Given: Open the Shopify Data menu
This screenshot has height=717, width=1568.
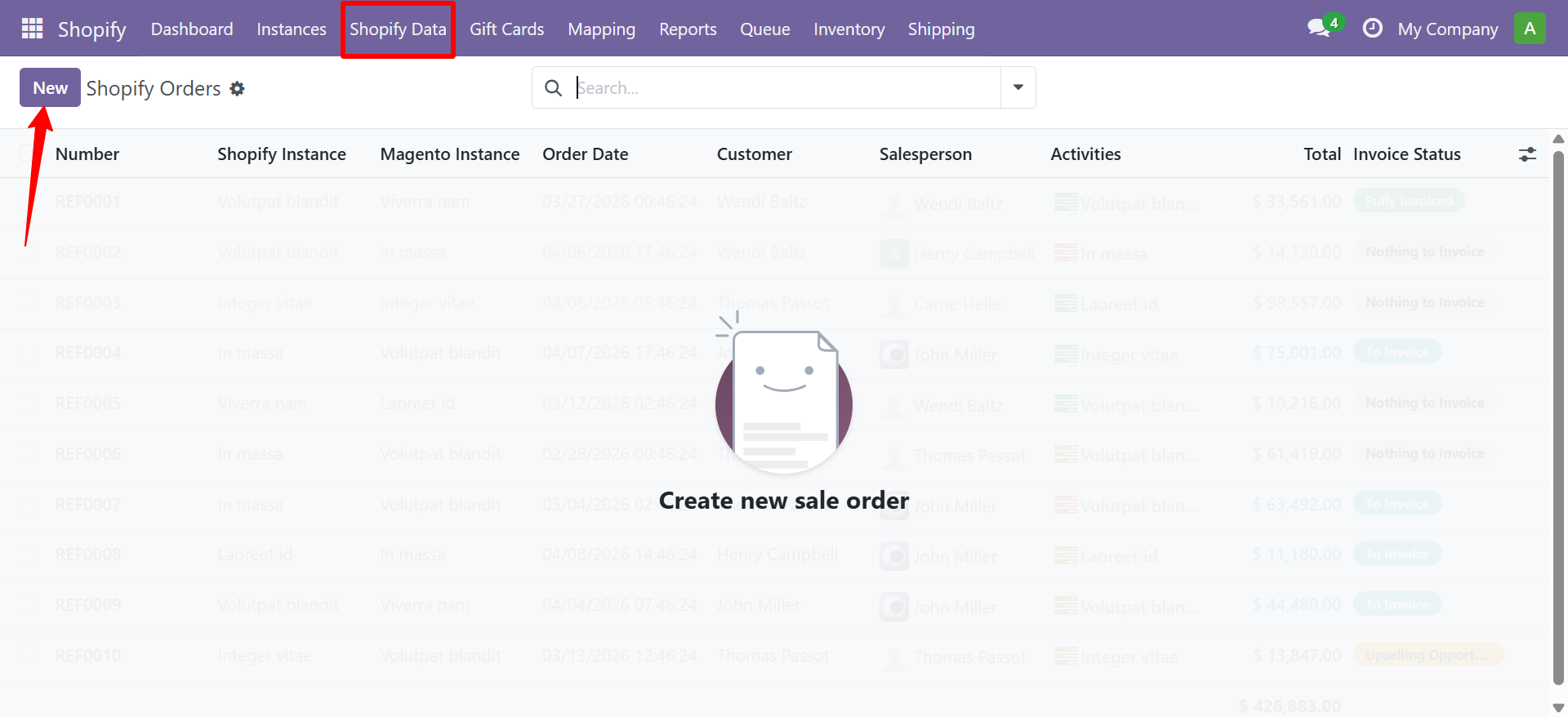Looking at the screenshot, I should 398,29.
